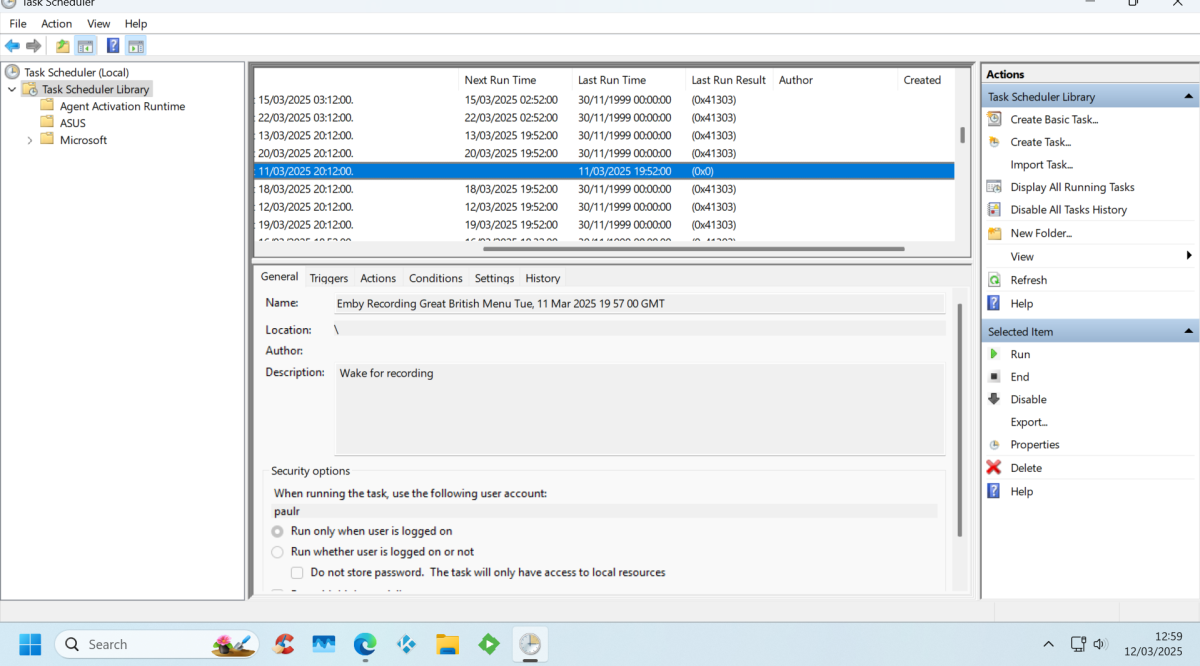This screenshot has height=666, width=1200.
Task: Enable Do not store password checkbox
Action: (297, 572)
